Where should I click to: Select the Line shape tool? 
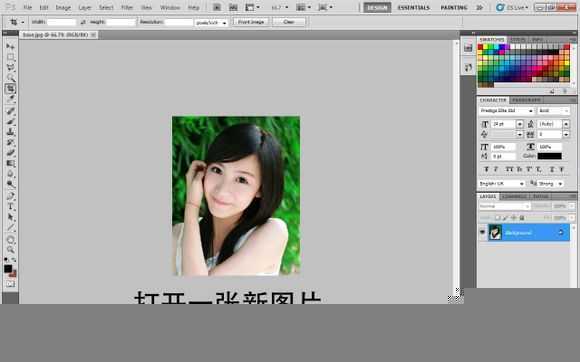tap(10, 227)
